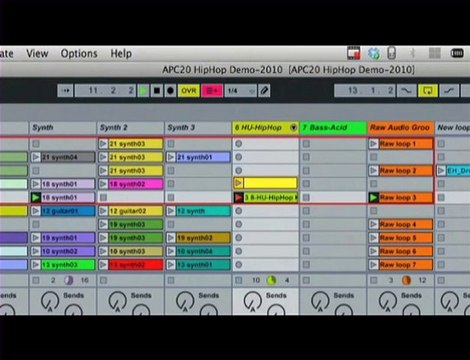This screenshot has width=470, height=360.
Task: Stop clips in the Synth 2 track
Action: point(103,280)
